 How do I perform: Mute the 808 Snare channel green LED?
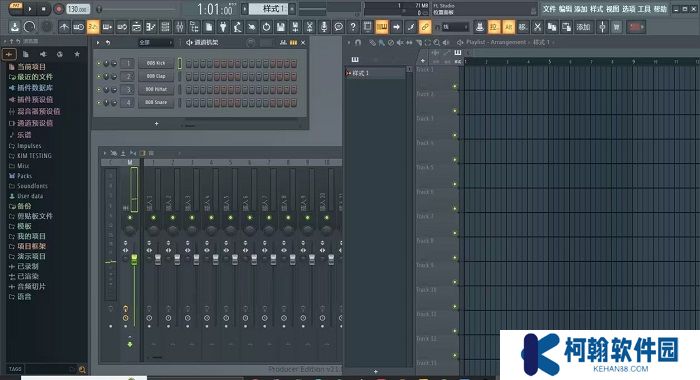(x=99, y=102)
